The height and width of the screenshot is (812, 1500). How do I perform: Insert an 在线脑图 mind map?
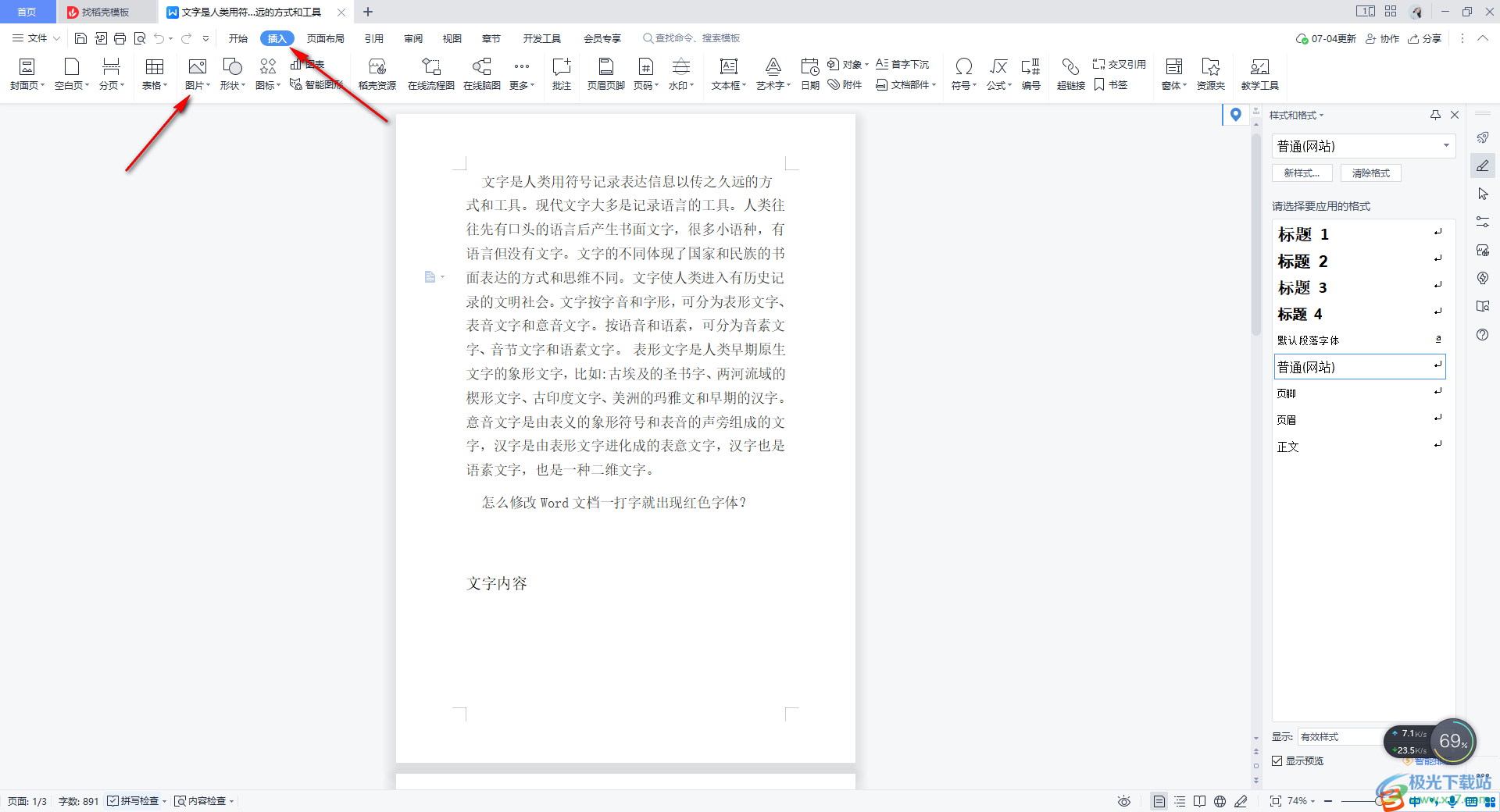pyautogui.click(x=482, y=75)
